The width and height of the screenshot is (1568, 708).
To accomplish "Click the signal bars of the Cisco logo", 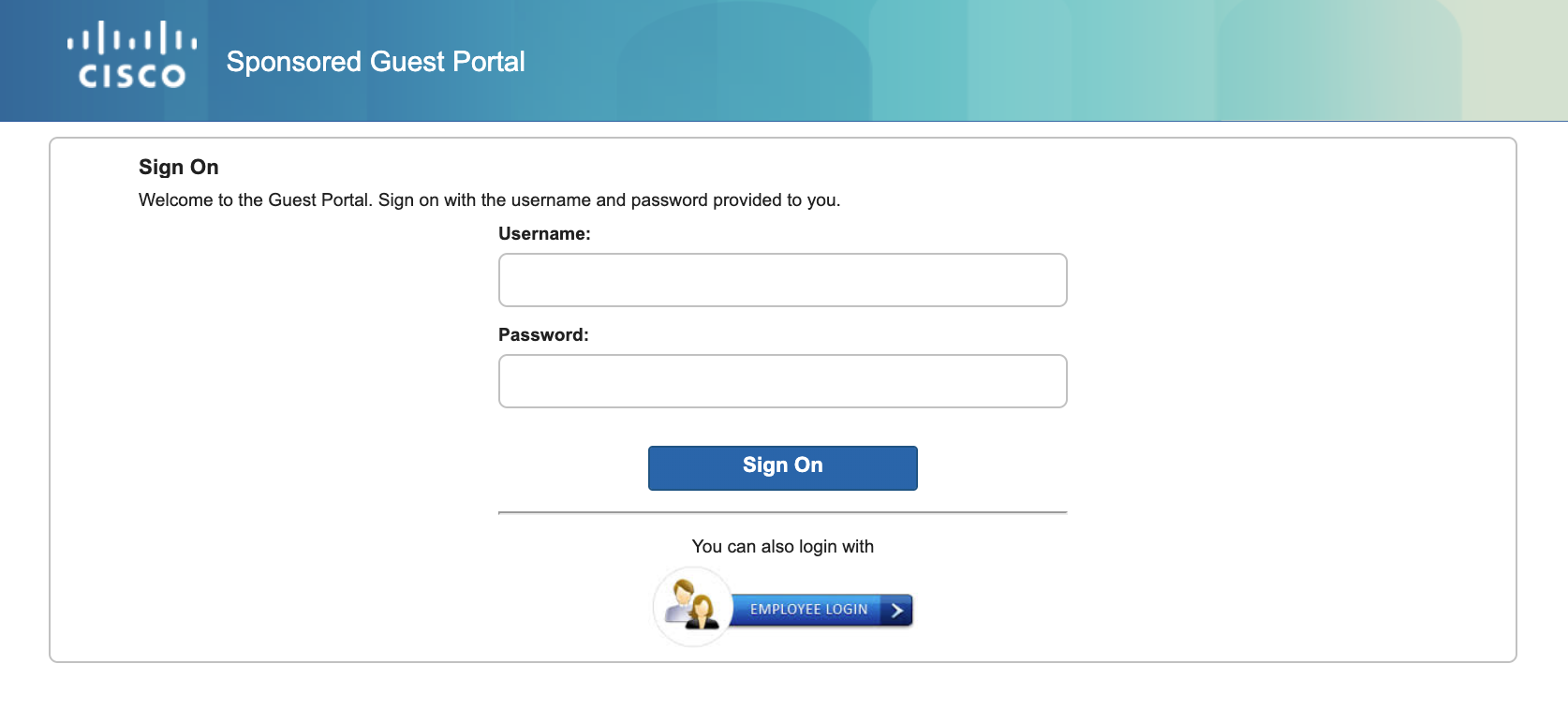I will [129, 39].
